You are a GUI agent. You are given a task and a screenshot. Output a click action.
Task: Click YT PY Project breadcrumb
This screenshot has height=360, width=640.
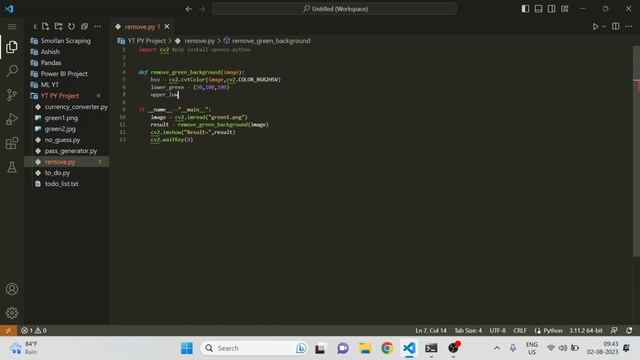point(146,41)
